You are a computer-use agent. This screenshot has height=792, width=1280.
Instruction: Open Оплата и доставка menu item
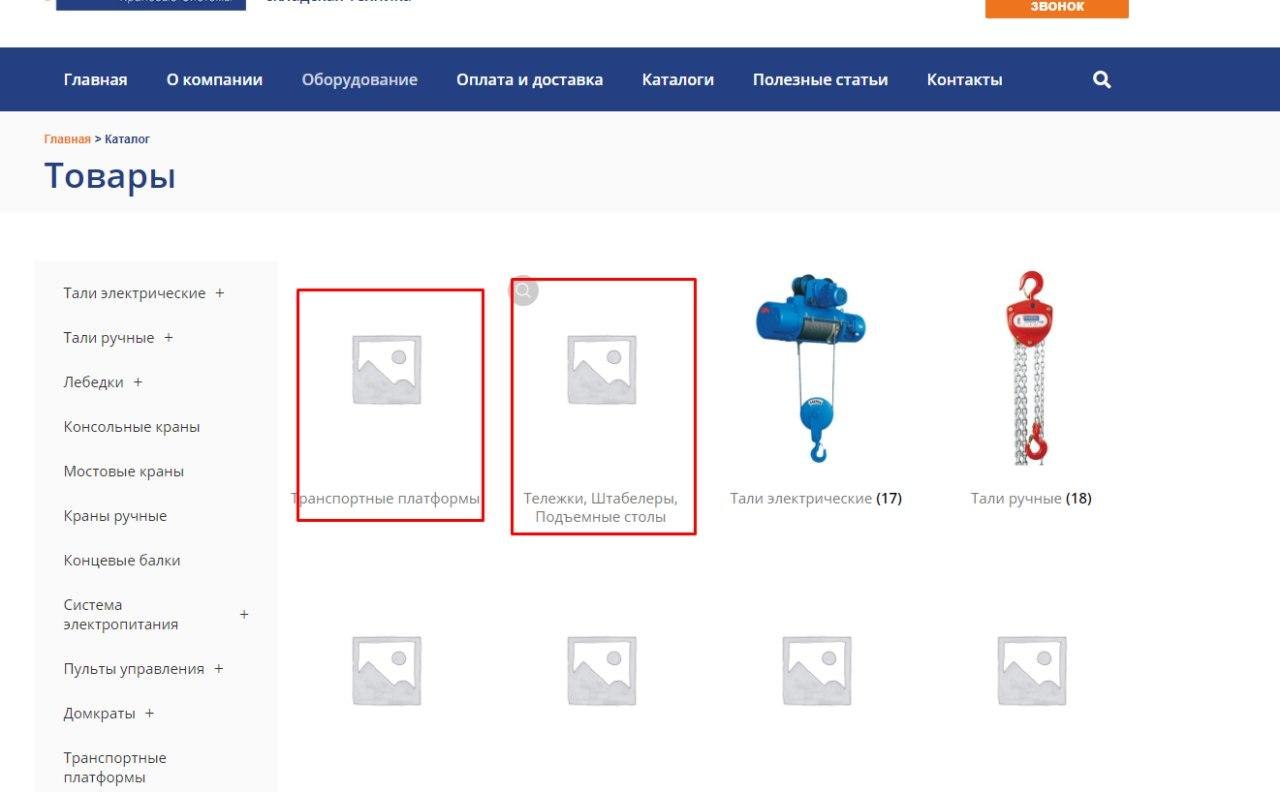coord(529,80)
